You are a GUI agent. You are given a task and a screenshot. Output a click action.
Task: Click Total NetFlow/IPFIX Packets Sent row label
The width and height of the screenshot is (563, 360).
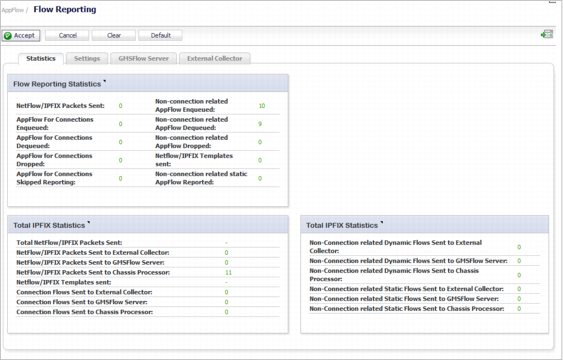(x=69, y=243)
